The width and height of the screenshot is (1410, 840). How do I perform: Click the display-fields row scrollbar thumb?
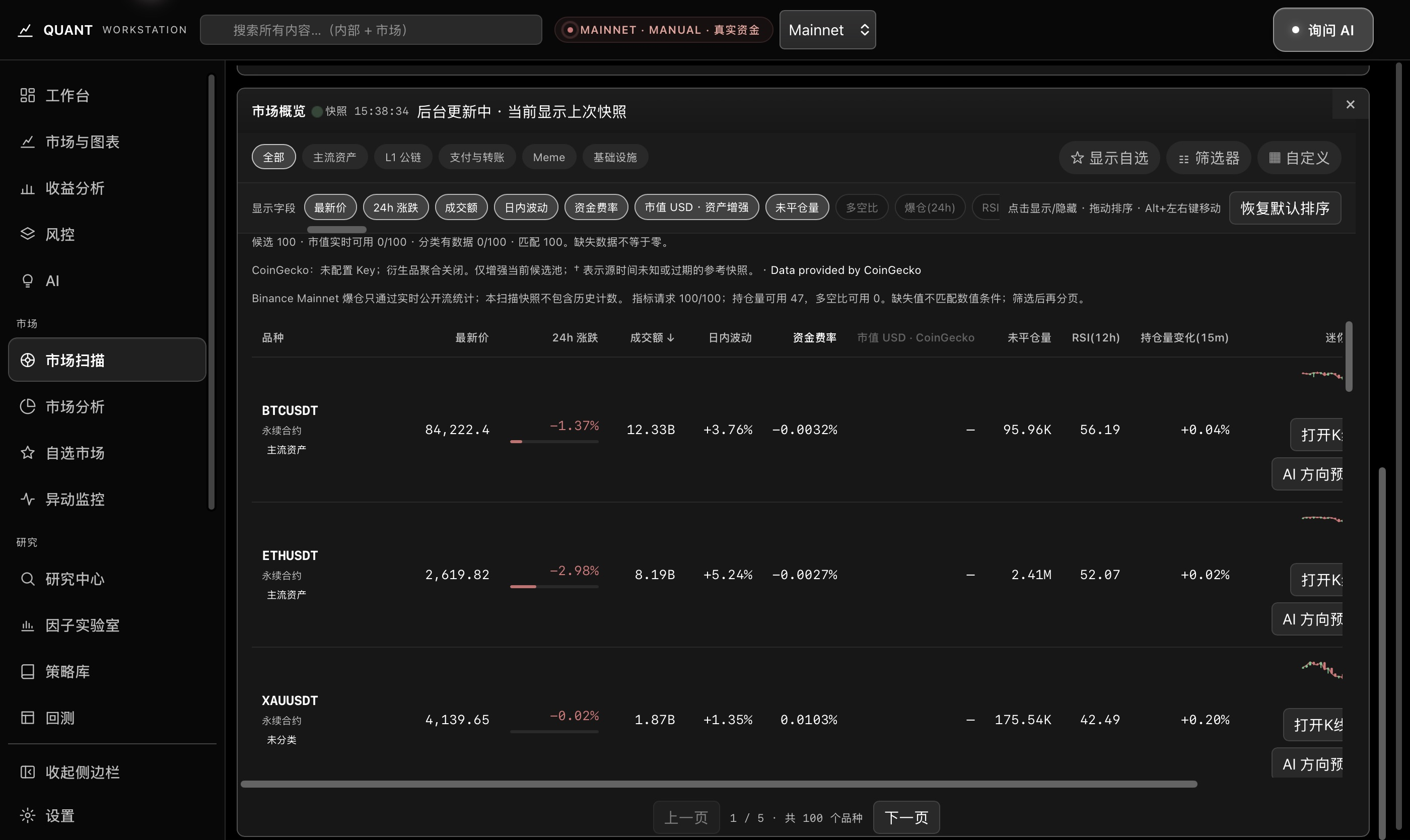337,229
